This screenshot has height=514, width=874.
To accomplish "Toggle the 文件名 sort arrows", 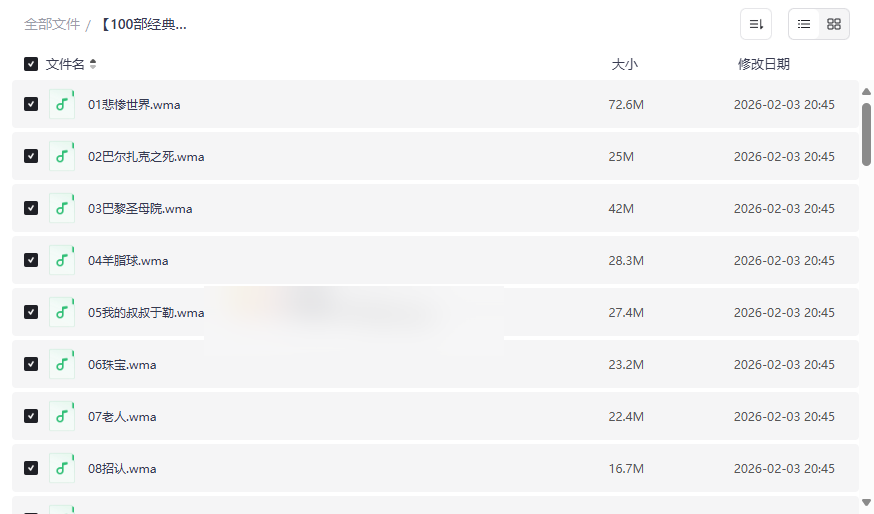I will (93, 64).
